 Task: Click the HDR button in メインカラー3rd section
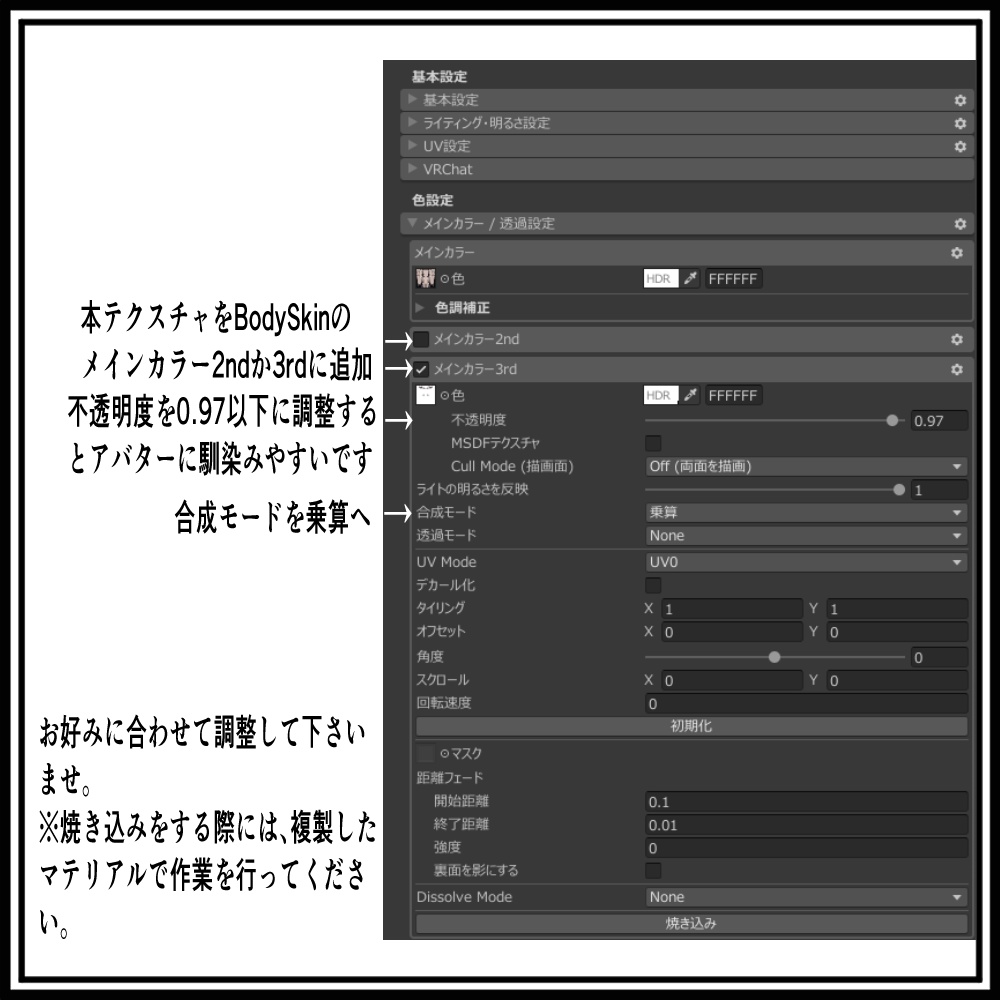point(660,395)
